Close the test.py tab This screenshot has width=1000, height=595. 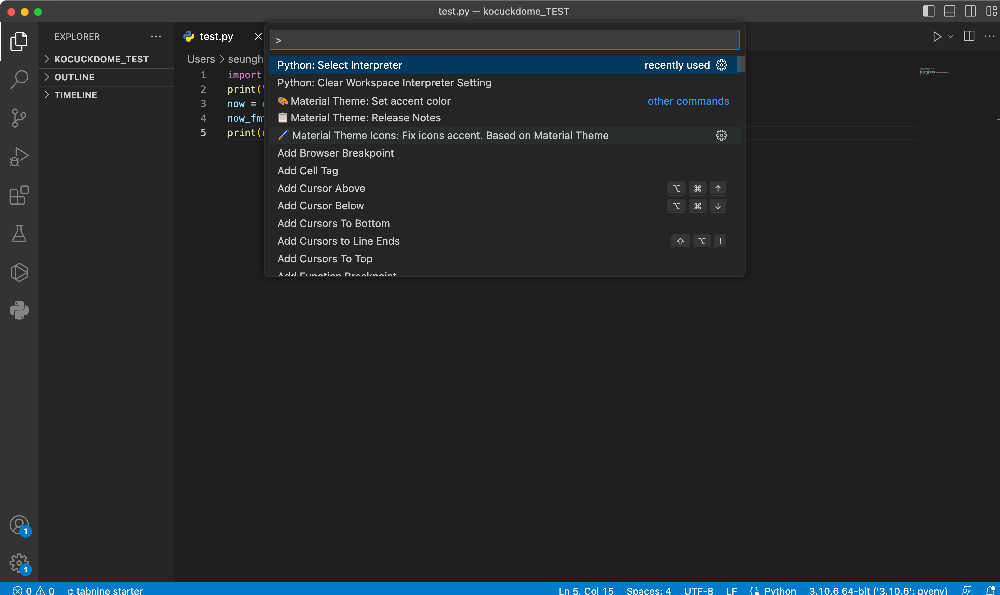(x=258, y=36)
